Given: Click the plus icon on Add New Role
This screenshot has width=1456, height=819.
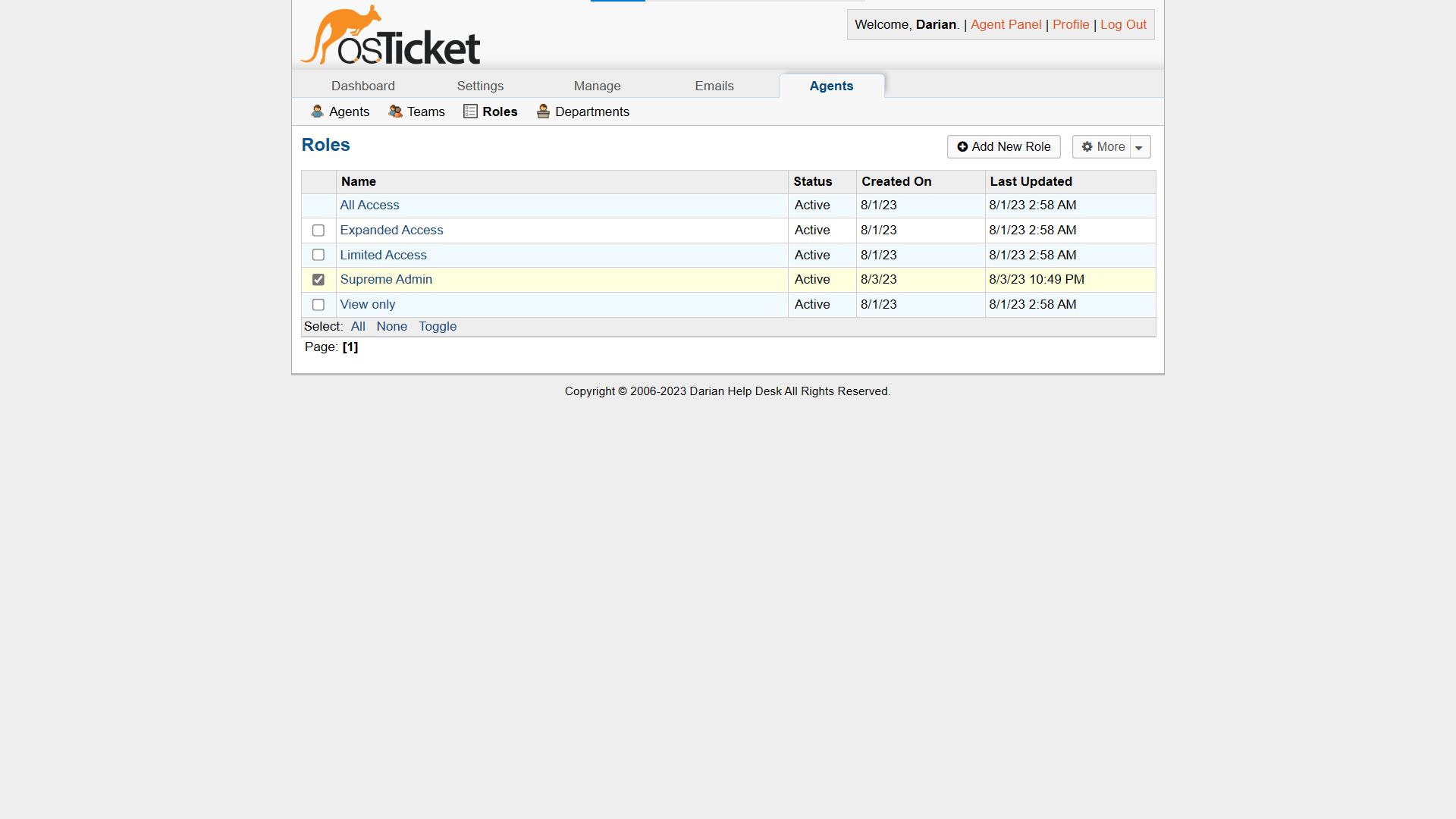Looking at the screenshot, I should pos(963,146).
